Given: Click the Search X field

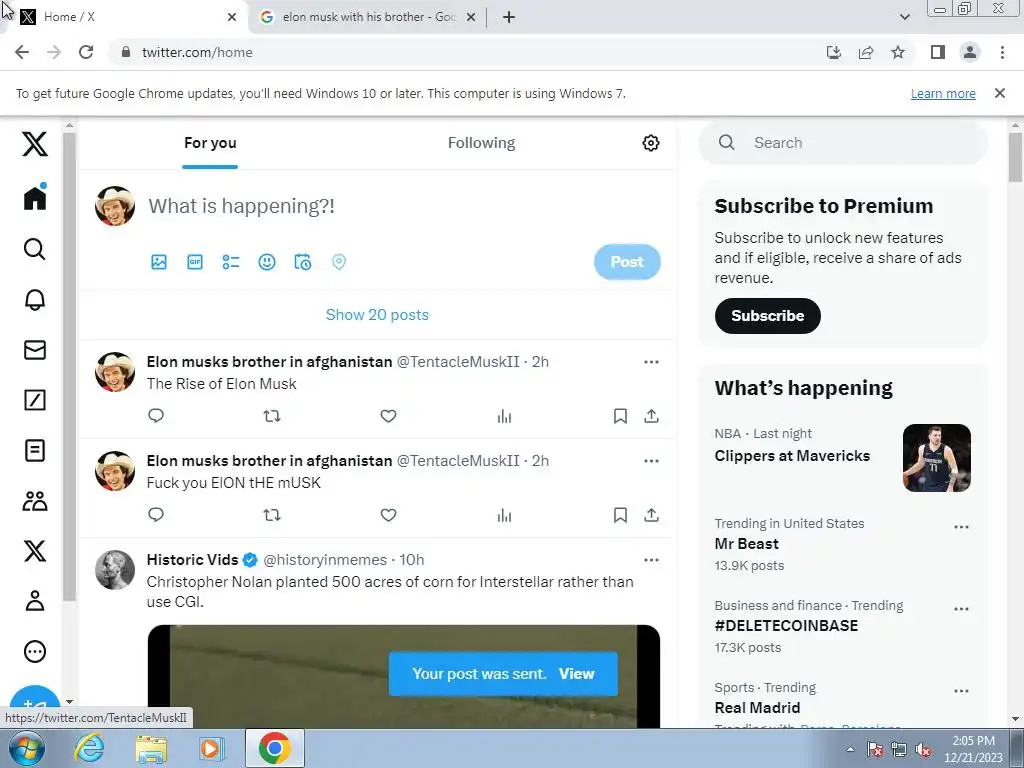Looking at the screenshot, I should click(843, 142).
